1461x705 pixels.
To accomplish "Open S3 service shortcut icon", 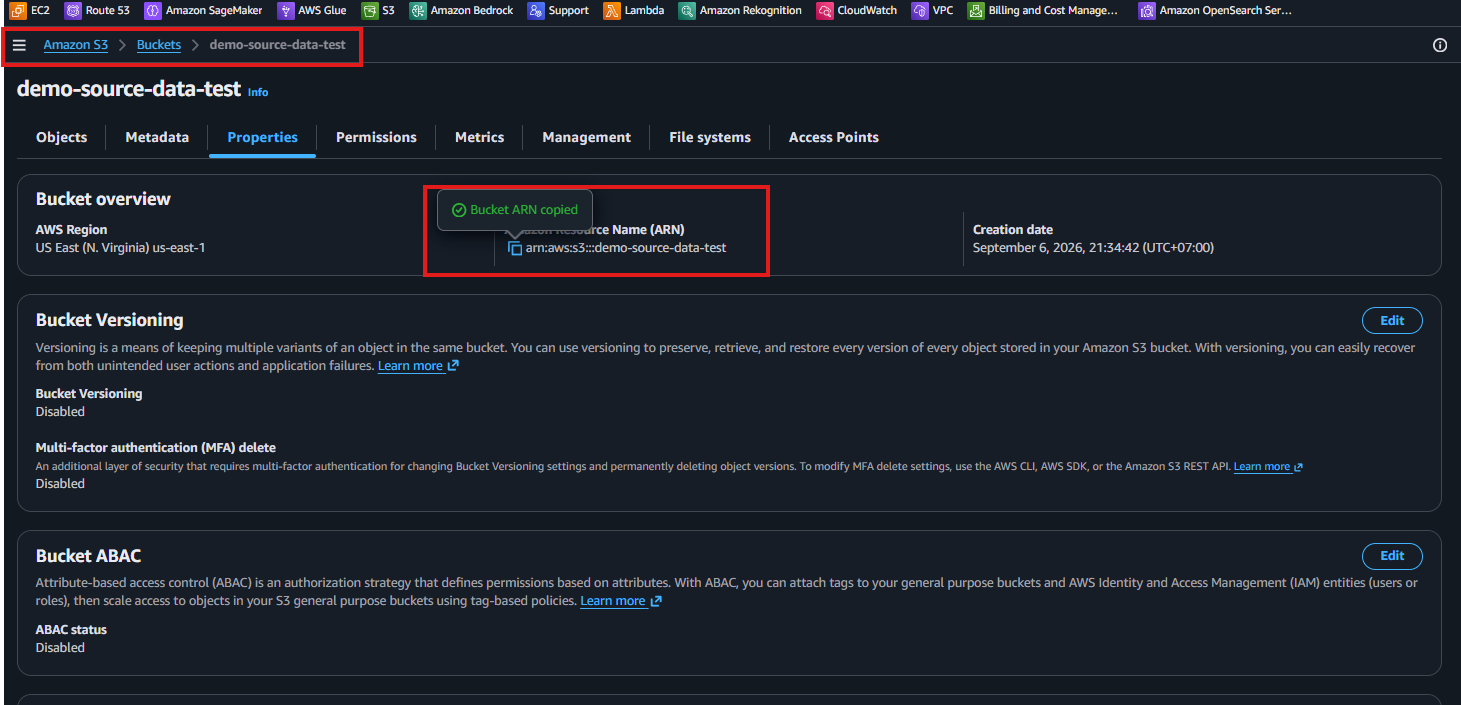I will [369, 11].
